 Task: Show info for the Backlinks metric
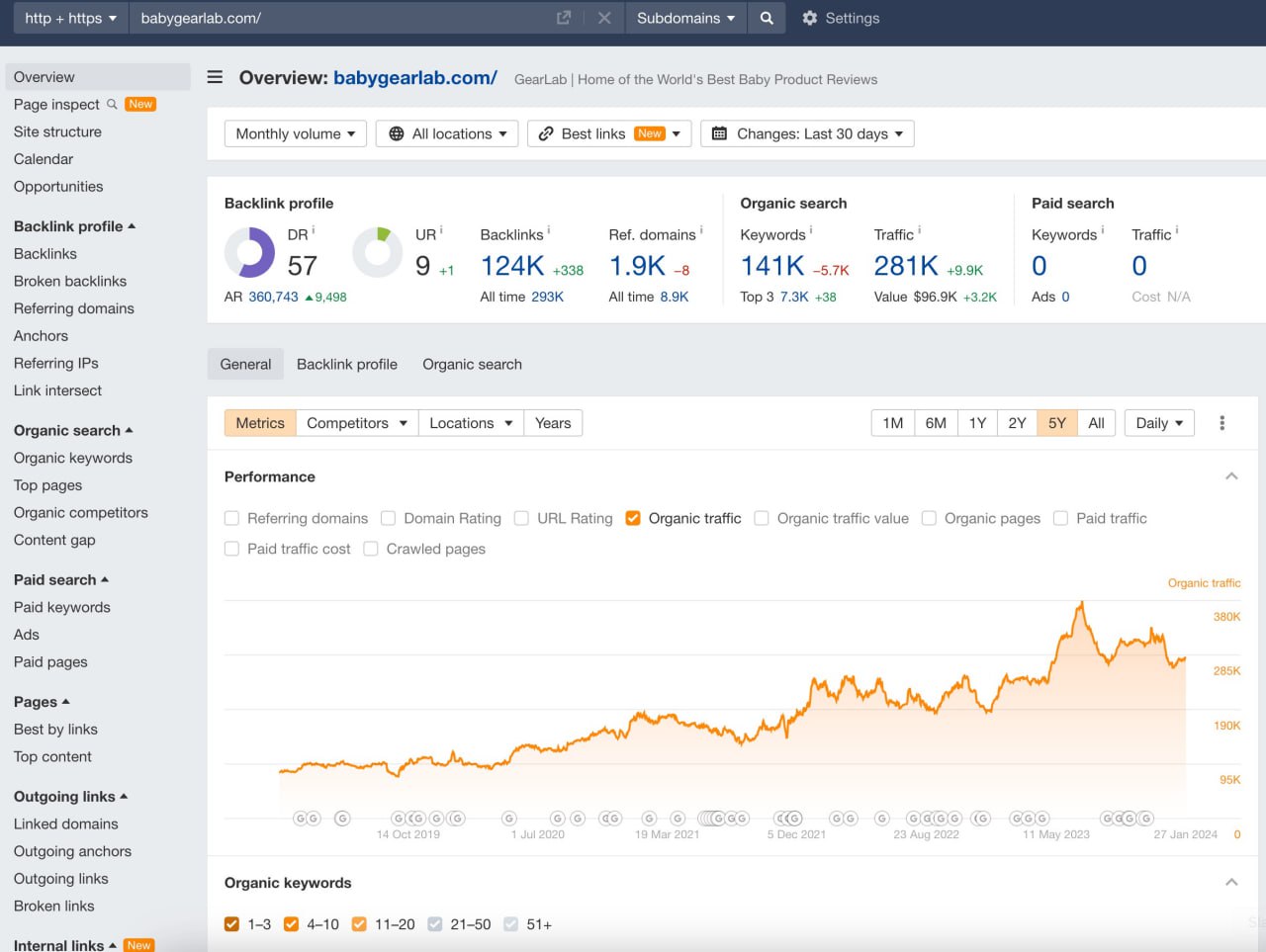[549, 230]
